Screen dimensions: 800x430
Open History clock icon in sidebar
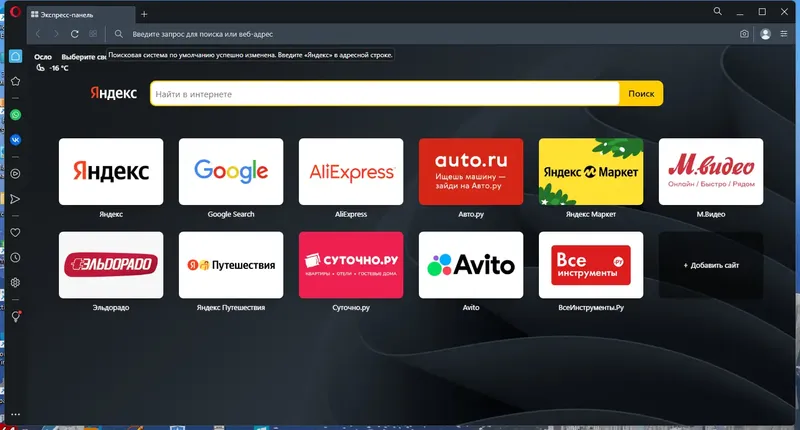[15, 258]
